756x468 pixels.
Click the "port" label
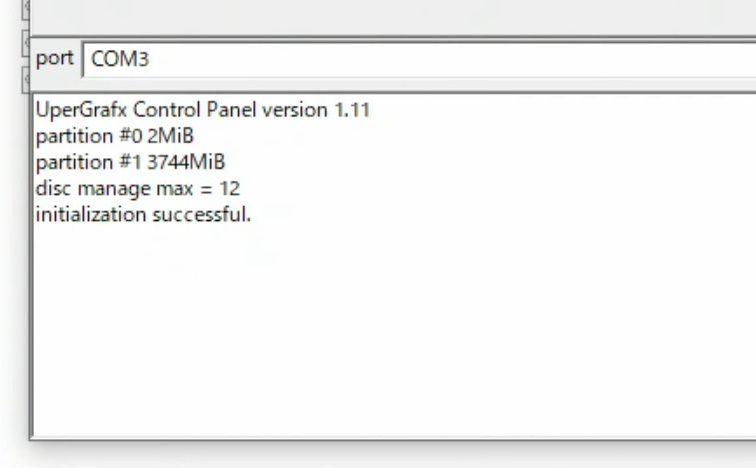pos(54,58)
